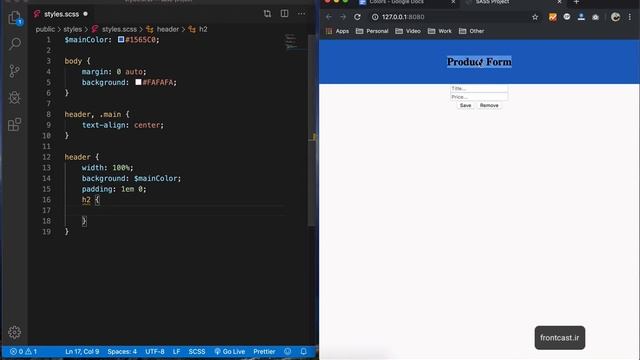Show errors and warnings in status bar
The image size is (640, 360).
point(23,351)
